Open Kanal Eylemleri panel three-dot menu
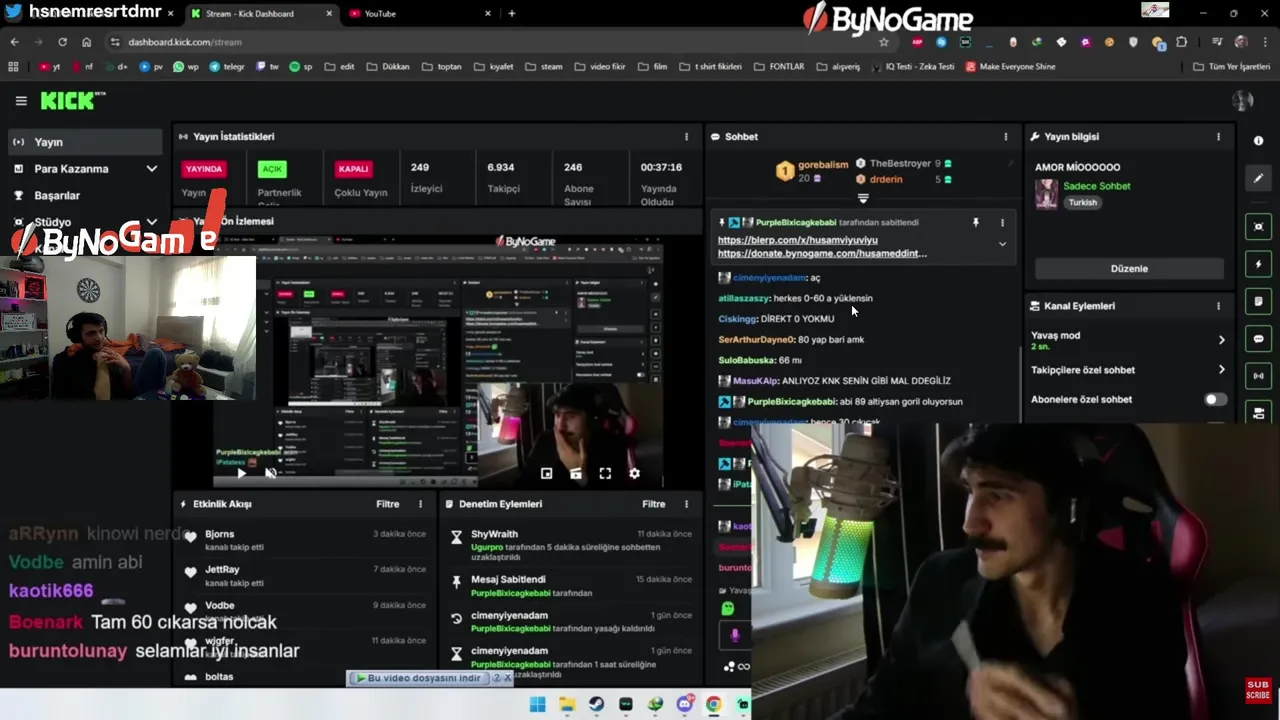This screenshot has width=1280, height=720. [x=1218, y=306]
